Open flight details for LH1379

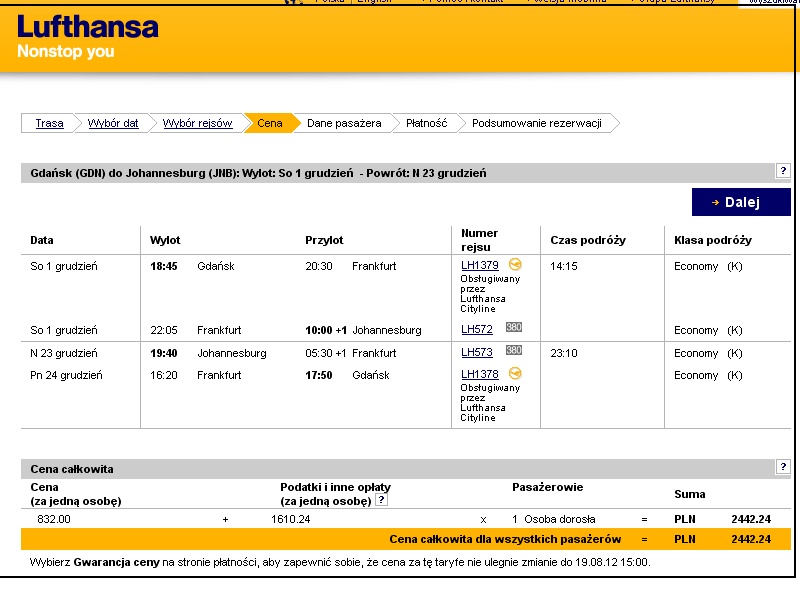(480, 265)
